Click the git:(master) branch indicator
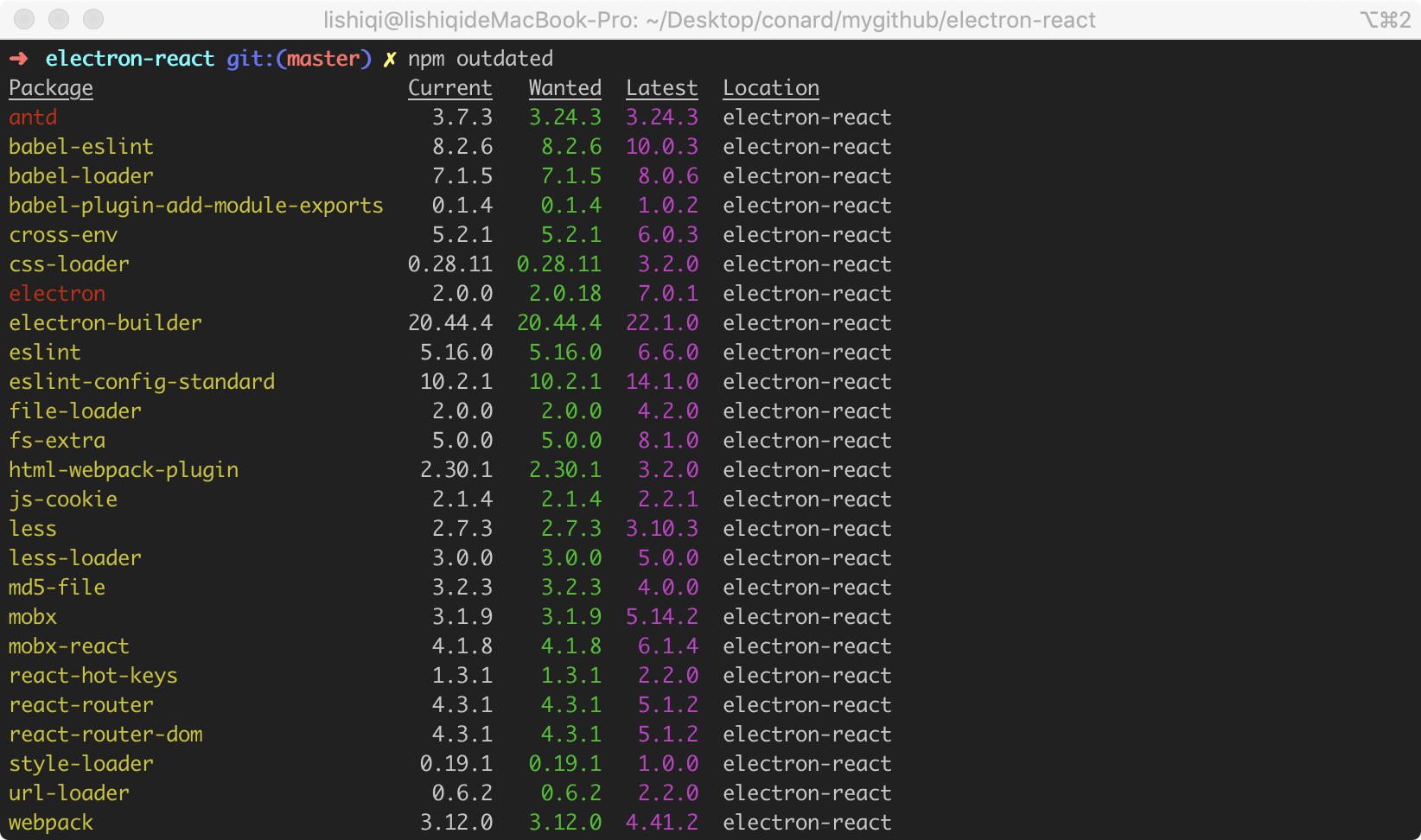Image resolution: width=1421 pixels, height=840 pixels. tap(299, 59)
